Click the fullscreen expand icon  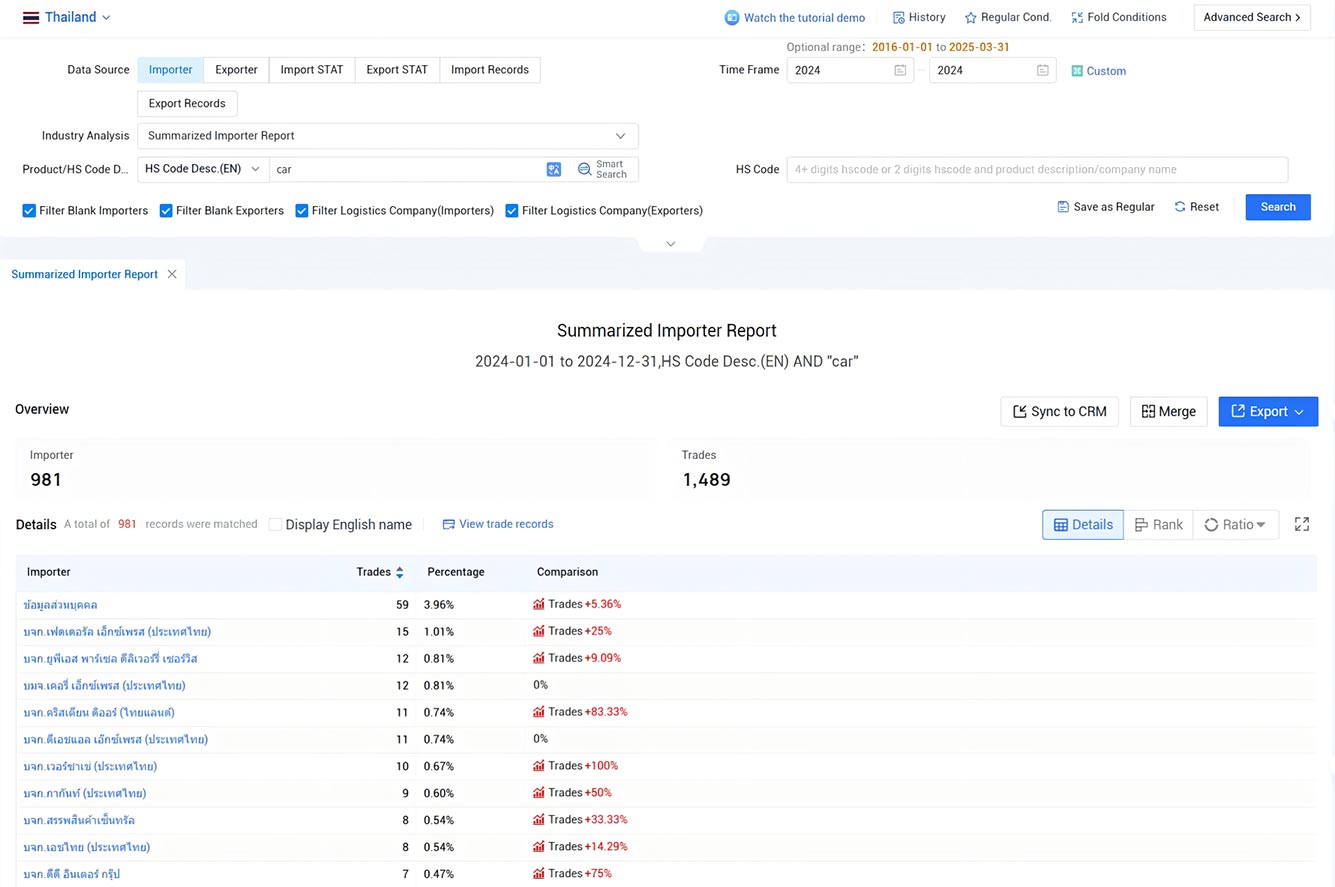[x=1302, y=524]
